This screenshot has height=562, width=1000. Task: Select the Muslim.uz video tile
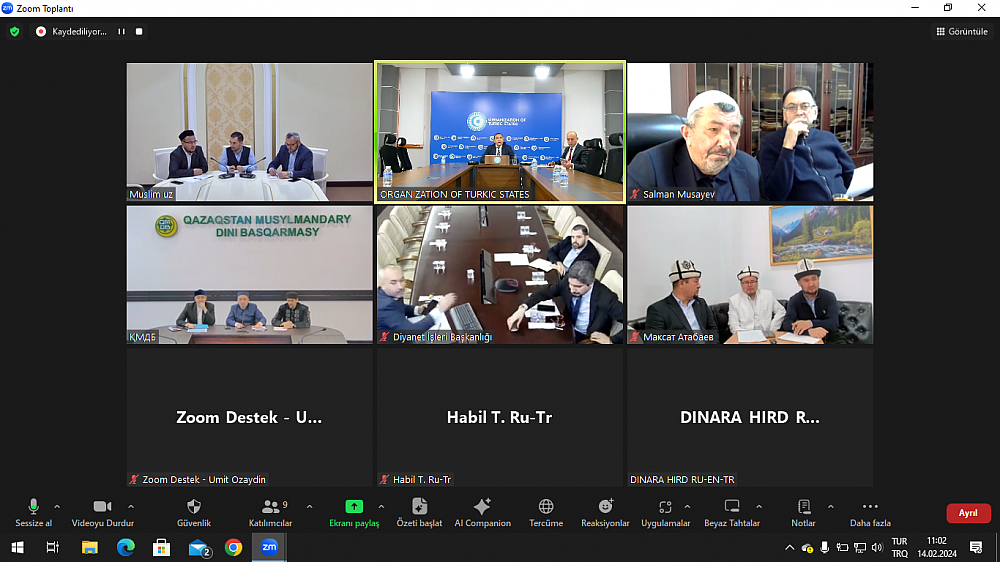click(249, 132)
